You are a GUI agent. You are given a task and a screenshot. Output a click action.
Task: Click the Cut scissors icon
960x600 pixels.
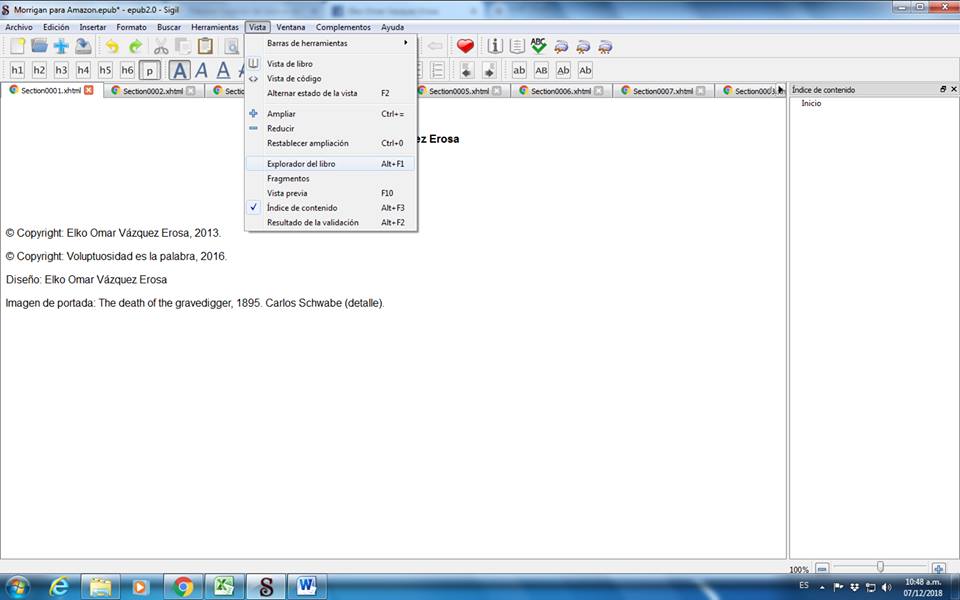[x=160, y=46]
